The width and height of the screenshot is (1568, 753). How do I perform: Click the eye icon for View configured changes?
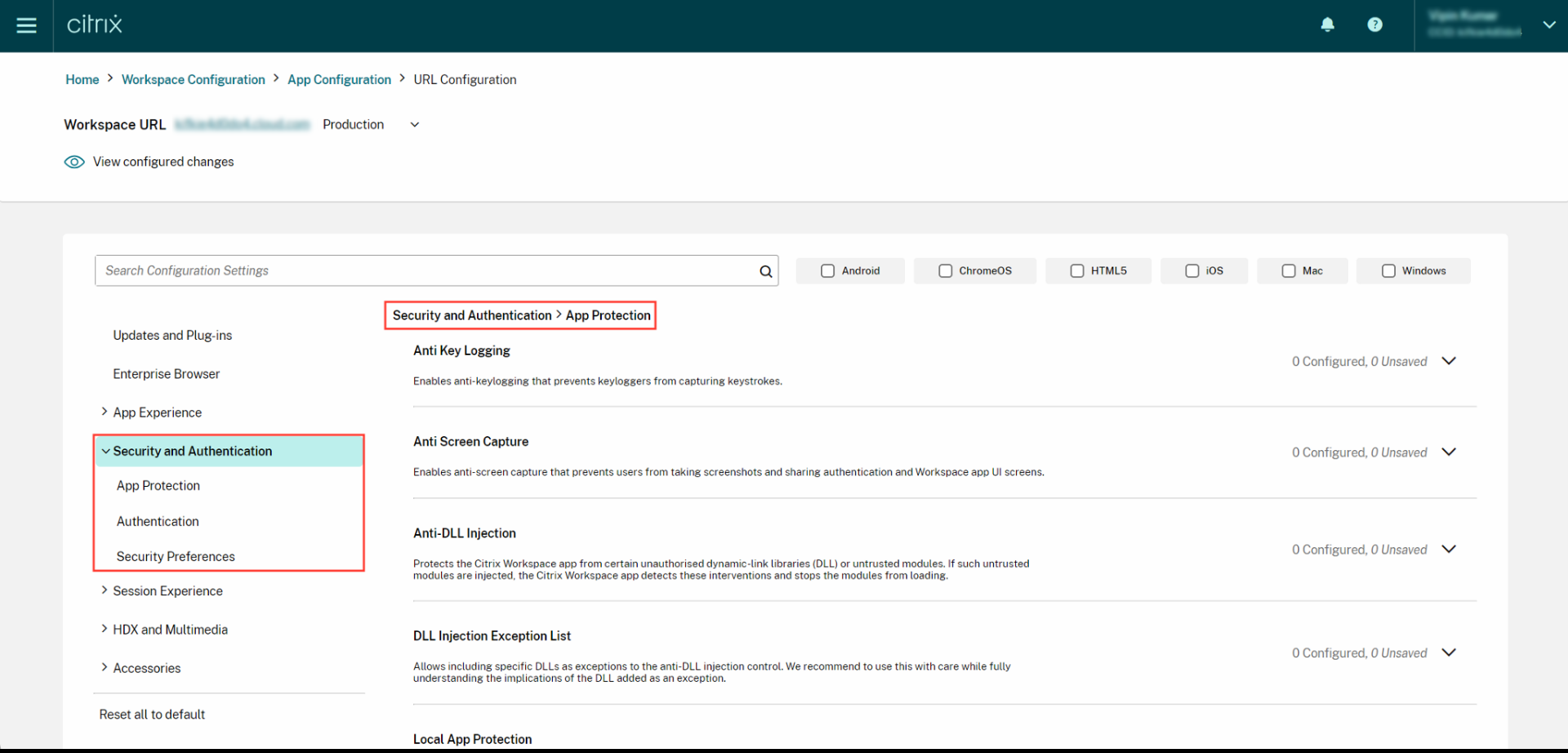pos(74,162)
